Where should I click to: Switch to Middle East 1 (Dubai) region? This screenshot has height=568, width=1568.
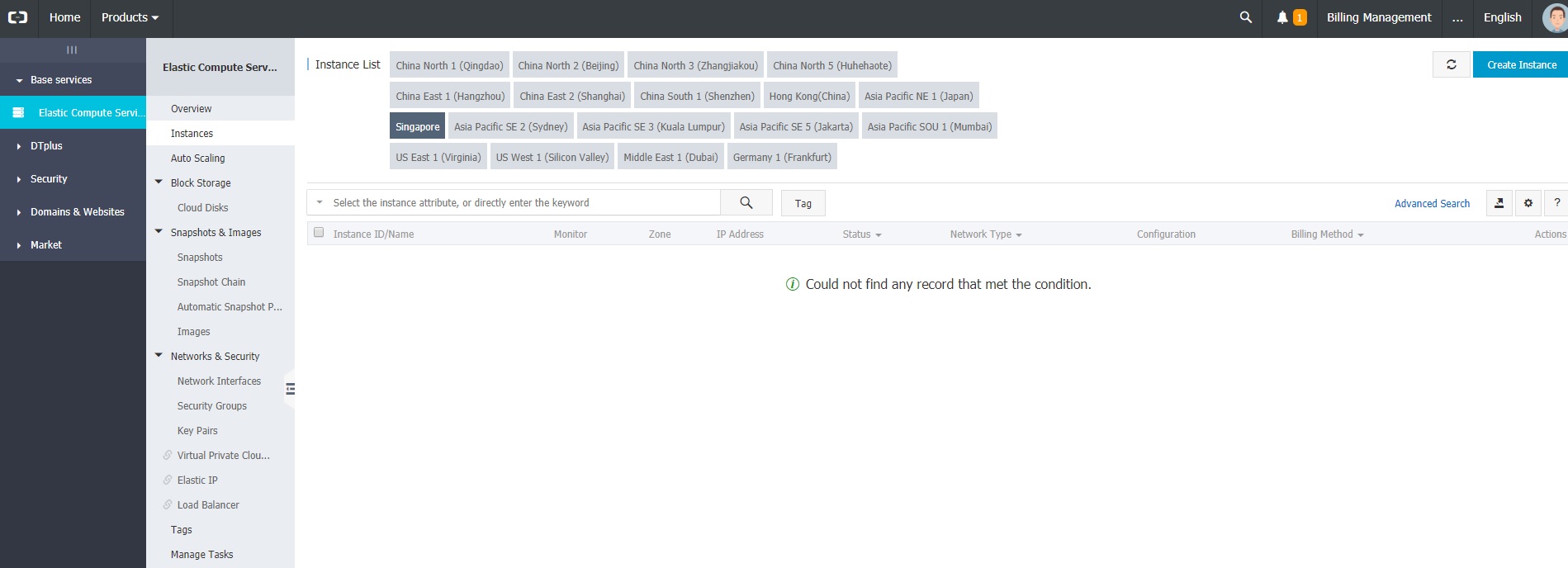coord(670,157)
